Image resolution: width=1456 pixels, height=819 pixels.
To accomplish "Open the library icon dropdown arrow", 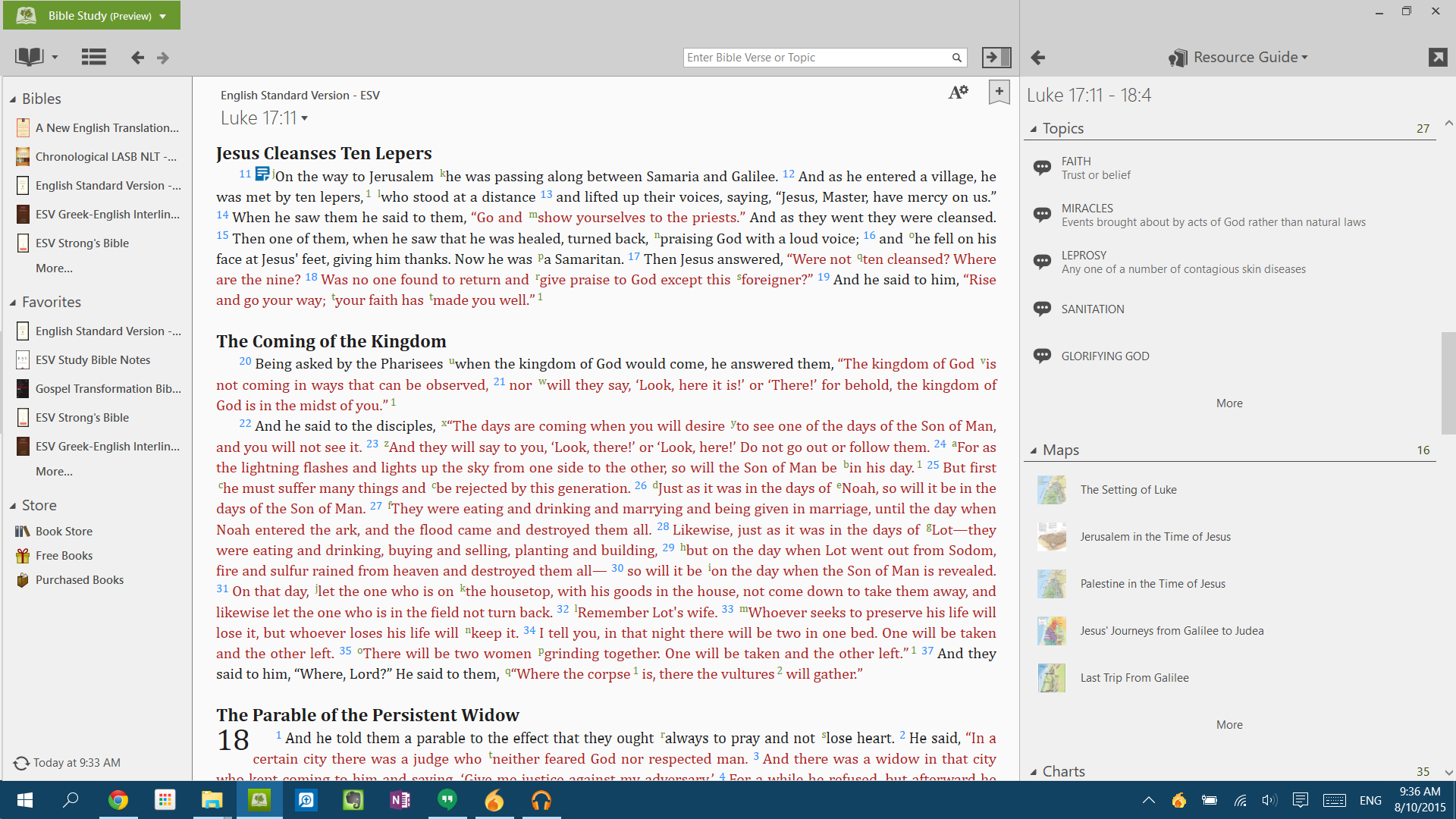I will [x=55, y=58].
